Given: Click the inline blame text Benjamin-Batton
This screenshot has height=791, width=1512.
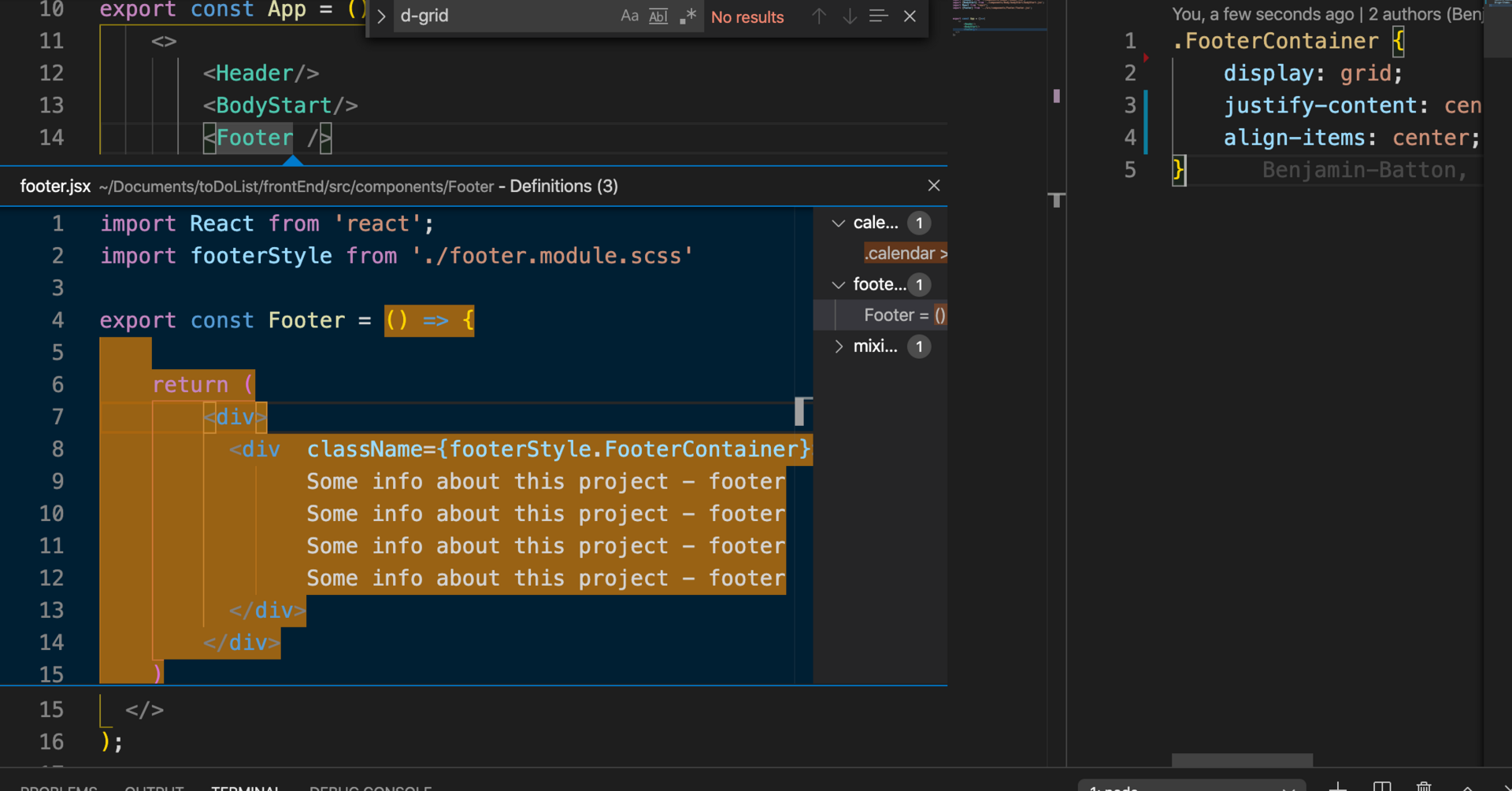Looking at the screenshot, I should pos(1365,170).
